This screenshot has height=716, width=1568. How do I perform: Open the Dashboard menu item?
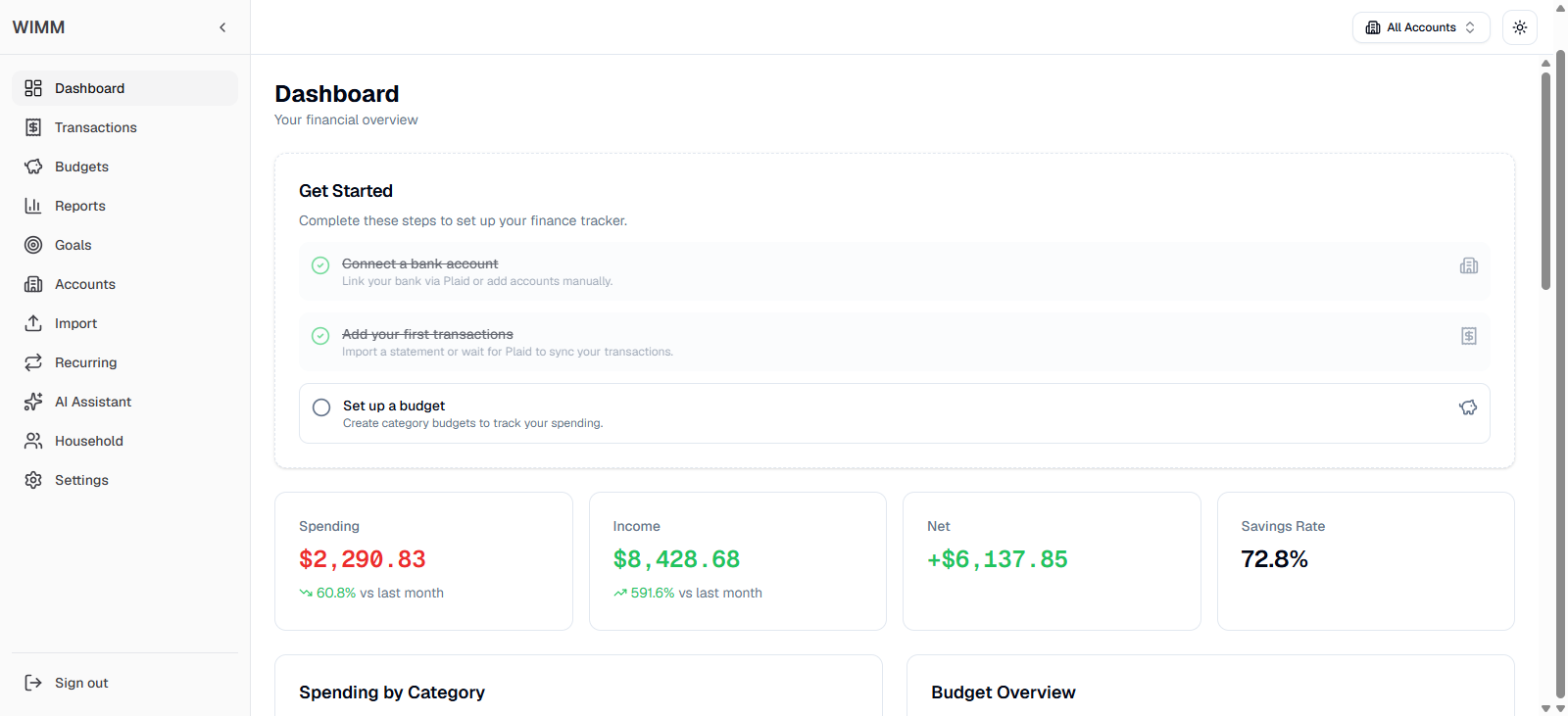click(124, 88)
